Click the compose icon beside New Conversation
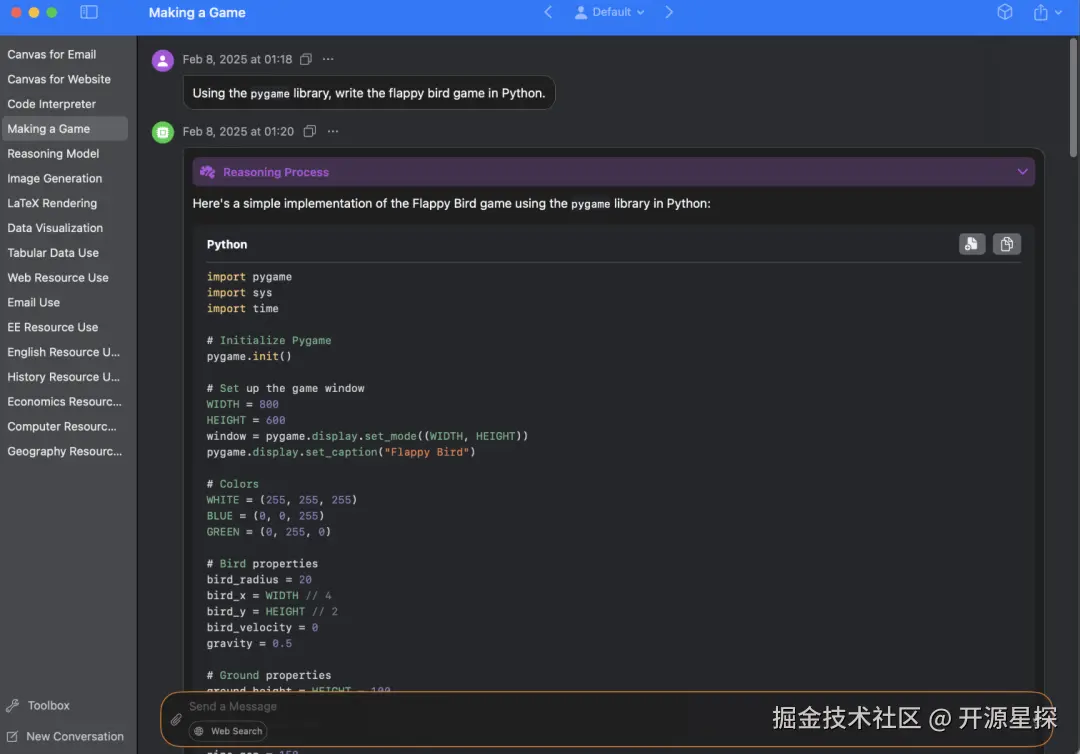The image size is (1080, 754). coord(12,737)
